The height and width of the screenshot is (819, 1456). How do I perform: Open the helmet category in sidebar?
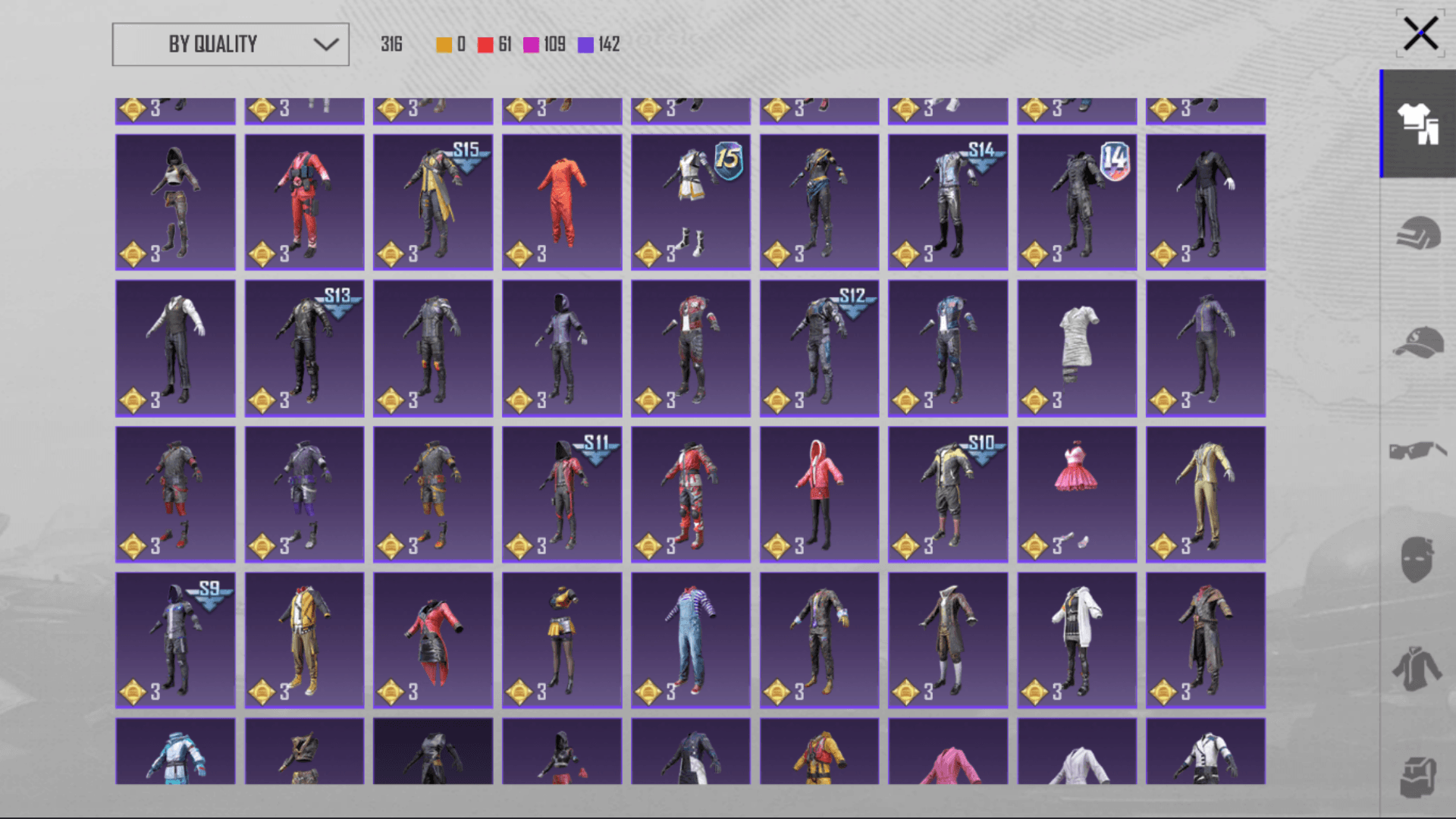(1418, 233)
